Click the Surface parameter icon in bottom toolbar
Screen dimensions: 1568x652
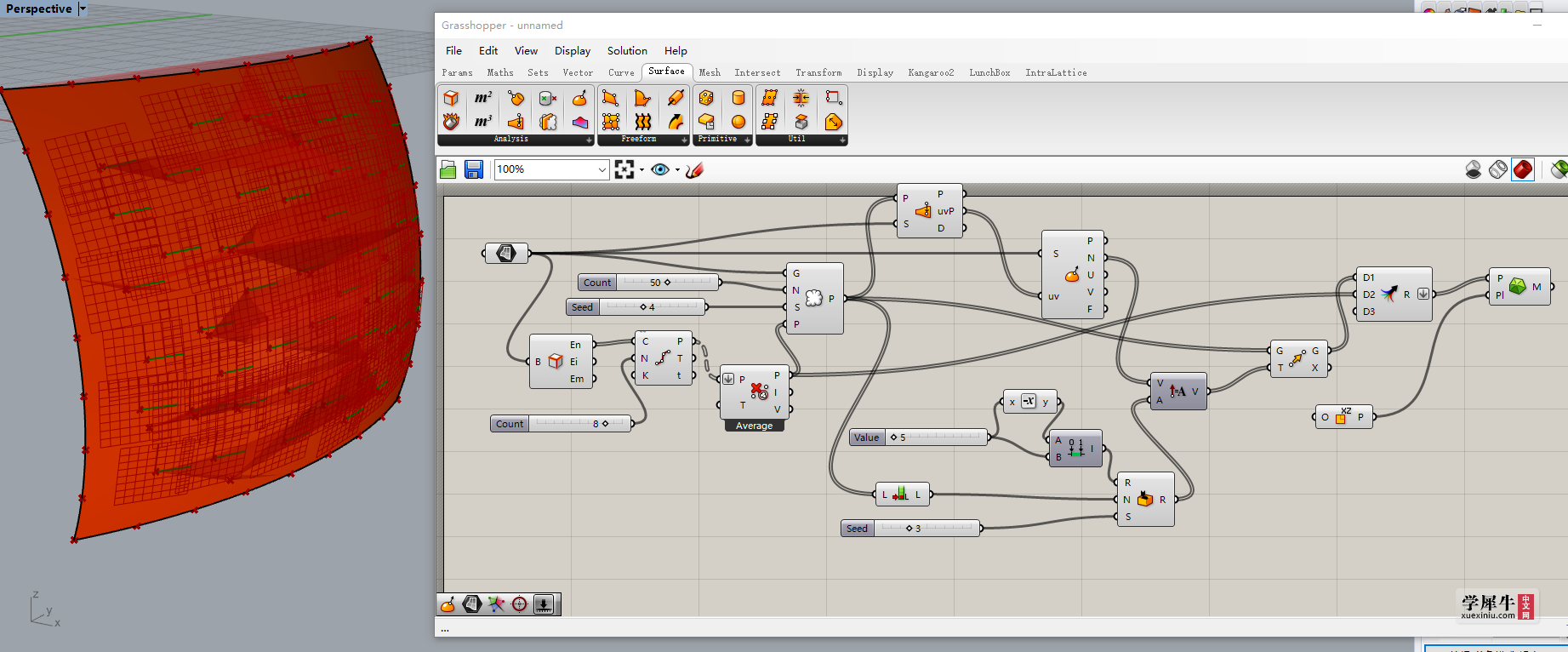[472, 604]
